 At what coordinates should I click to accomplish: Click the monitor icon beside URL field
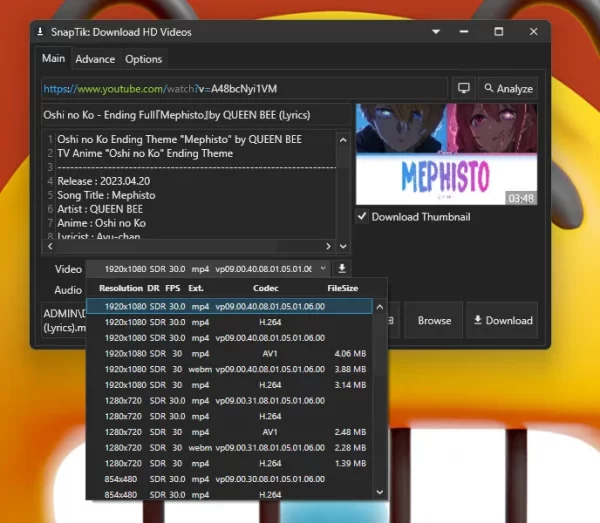tap(464, 88)
